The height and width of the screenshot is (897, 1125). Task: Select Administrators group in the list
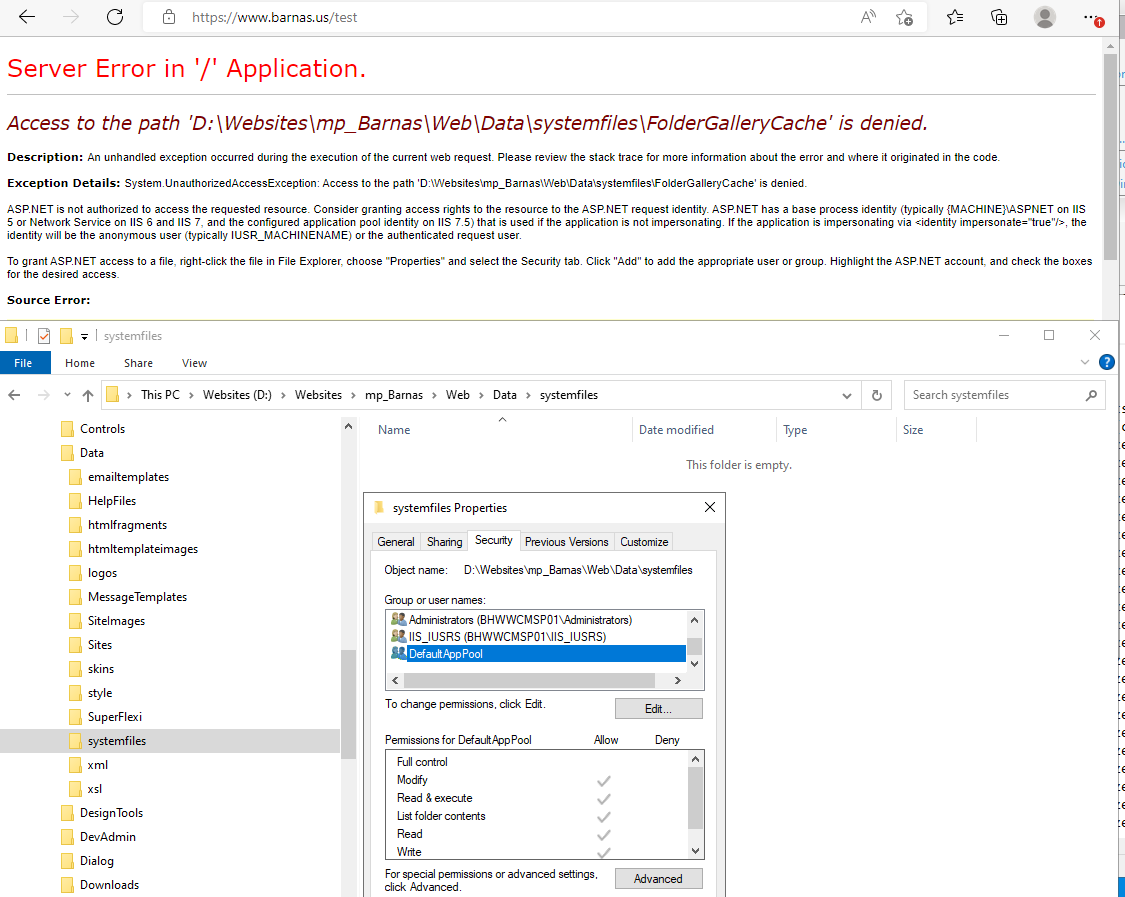click(x=538, y=619)
